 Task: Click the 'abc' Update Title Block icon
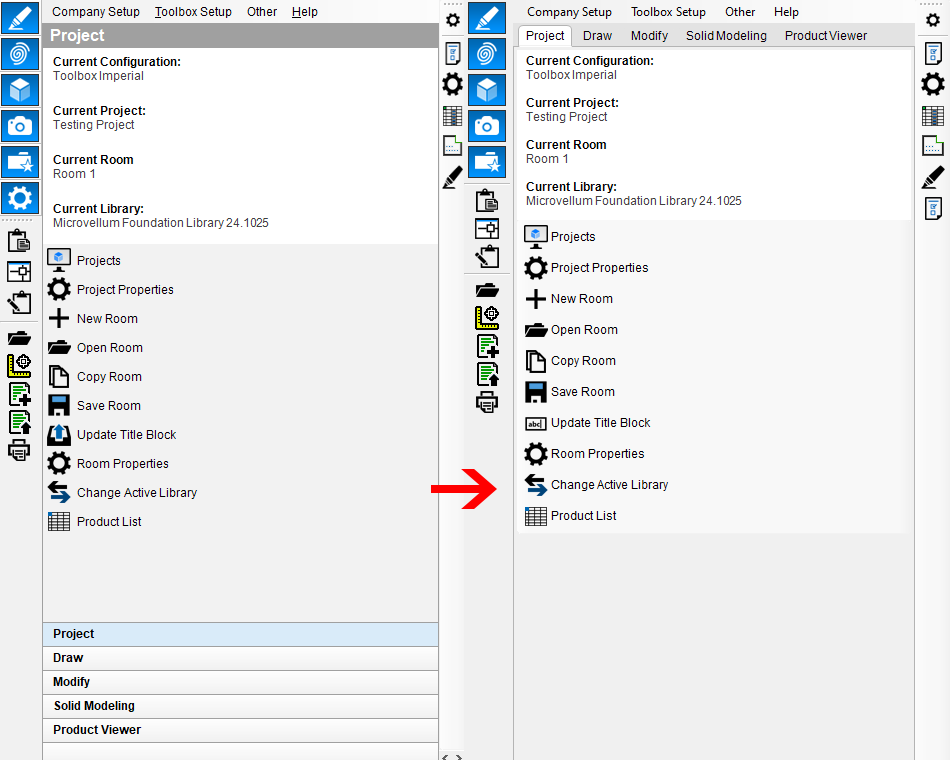click(535, 423)
